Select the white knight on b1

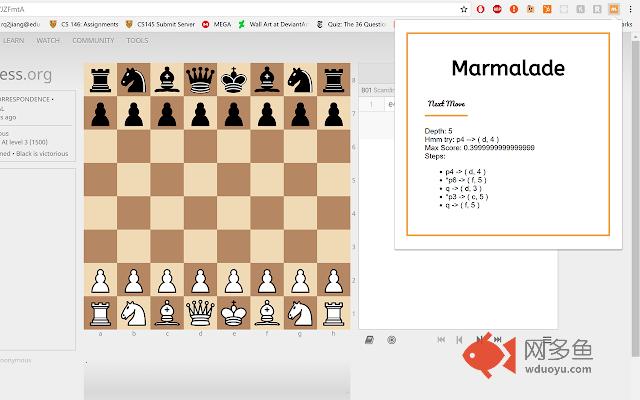click(x=133, y=313)
